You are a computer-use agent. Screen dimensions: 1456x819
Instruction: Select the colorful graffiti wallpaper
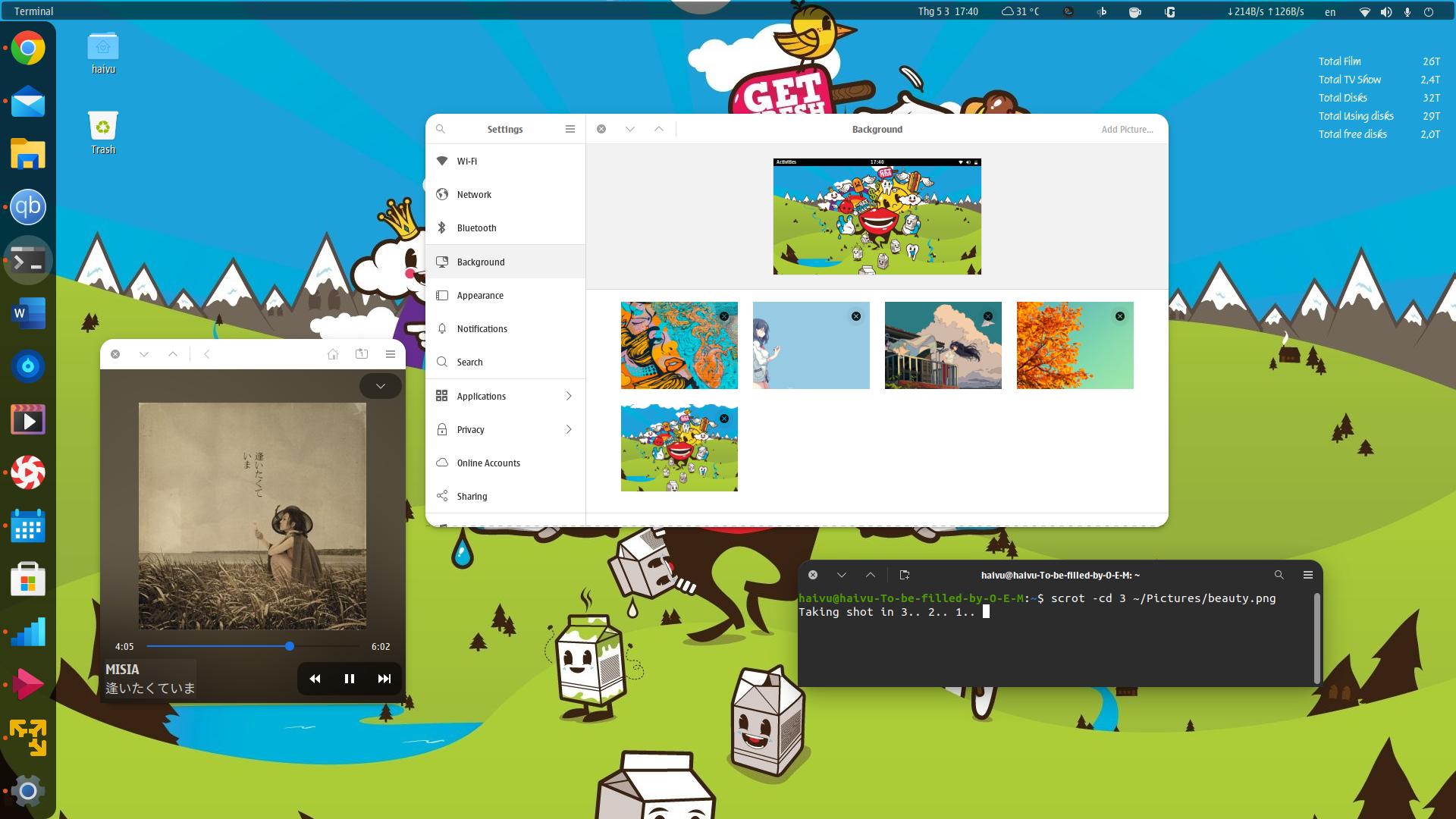click(679, 345)
